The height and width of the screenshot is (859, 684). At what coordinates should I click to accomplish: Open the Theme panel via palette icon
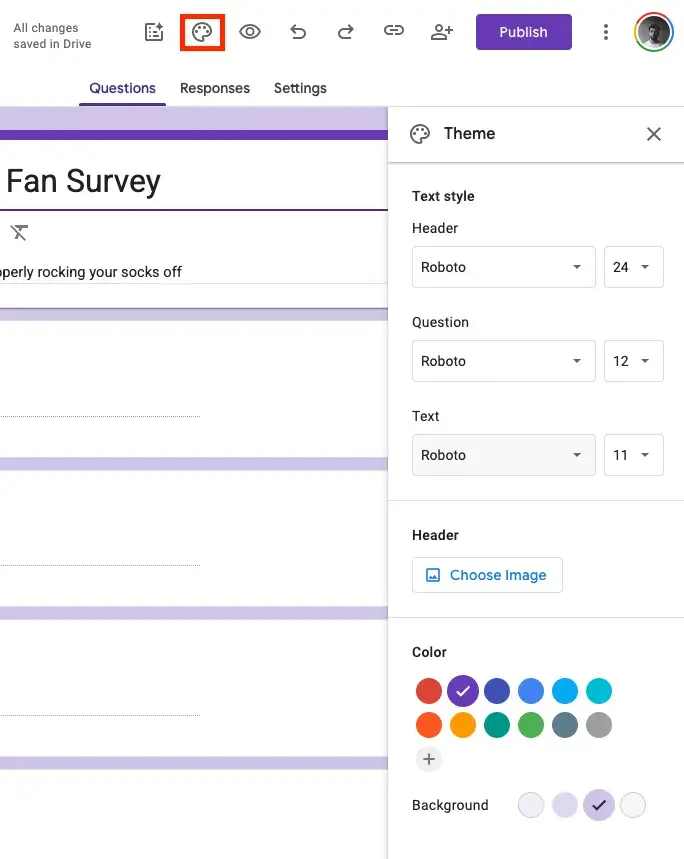click(x=202, y=31)
